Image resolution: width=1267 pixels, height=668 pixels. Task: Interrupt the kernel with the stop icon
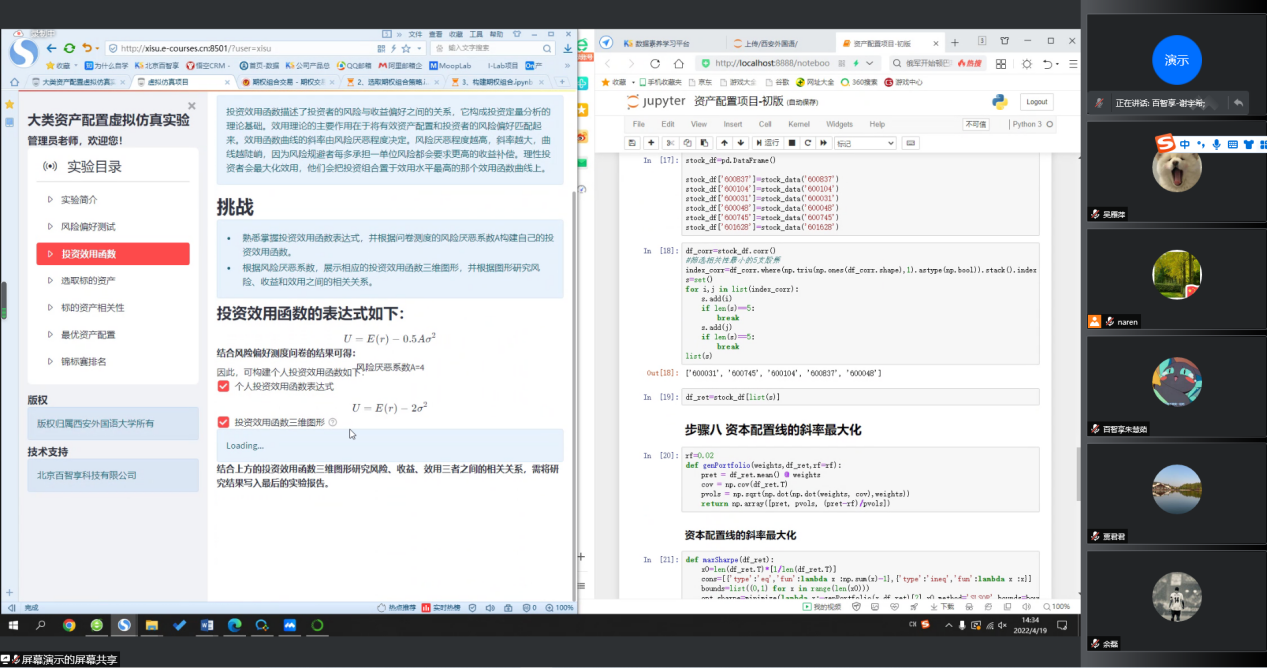[x=790, y=143]
